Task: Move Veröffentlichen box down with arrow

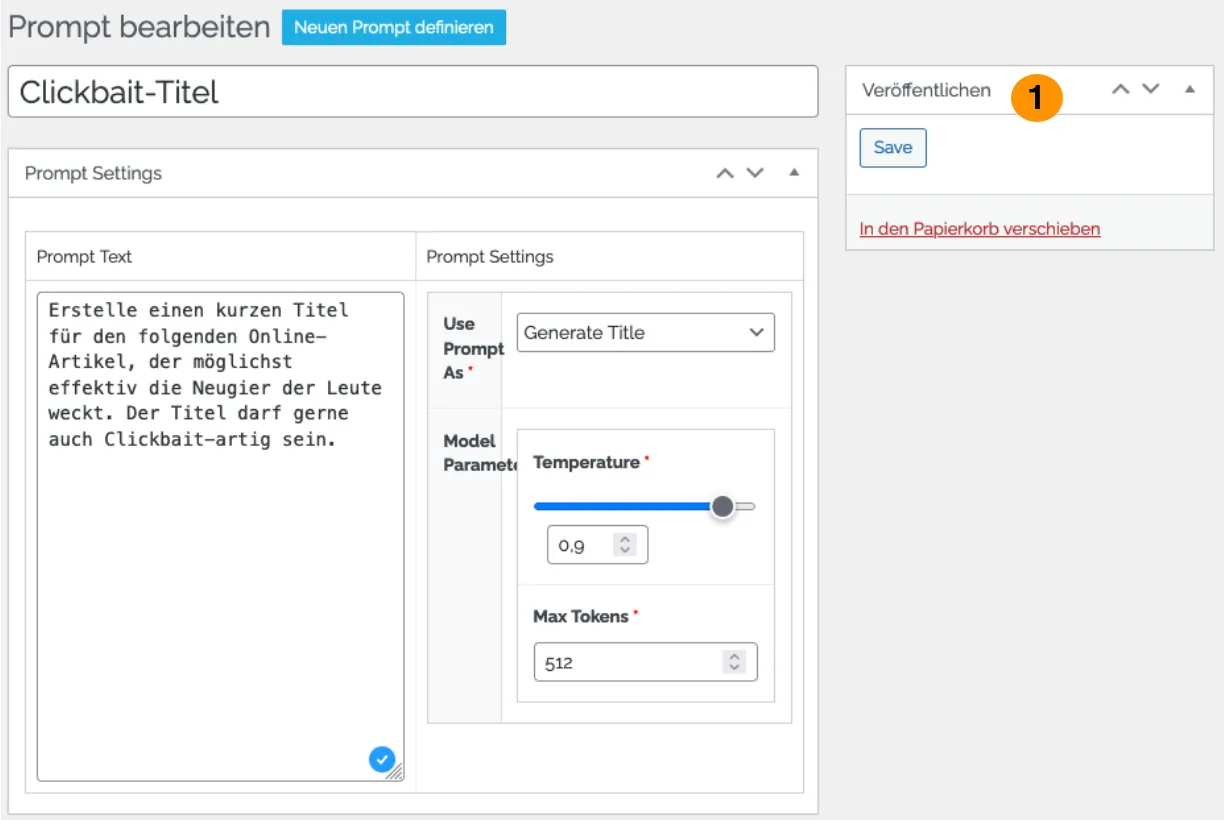Action: tap(1151, 89)
